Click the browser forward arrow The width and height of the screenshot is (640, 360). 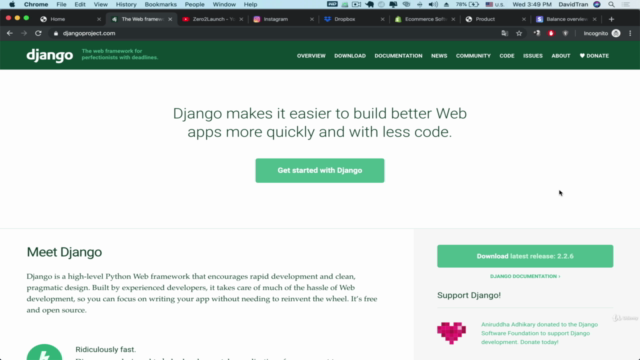coord(24,33)
